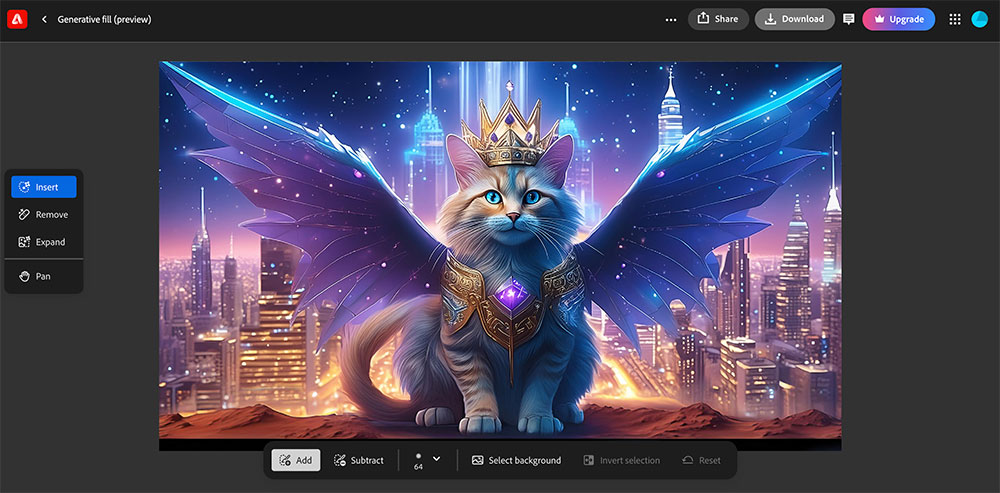Open the three-dot more options menu
Screen dimensions: 1000x493
click(x=670, y=19)
